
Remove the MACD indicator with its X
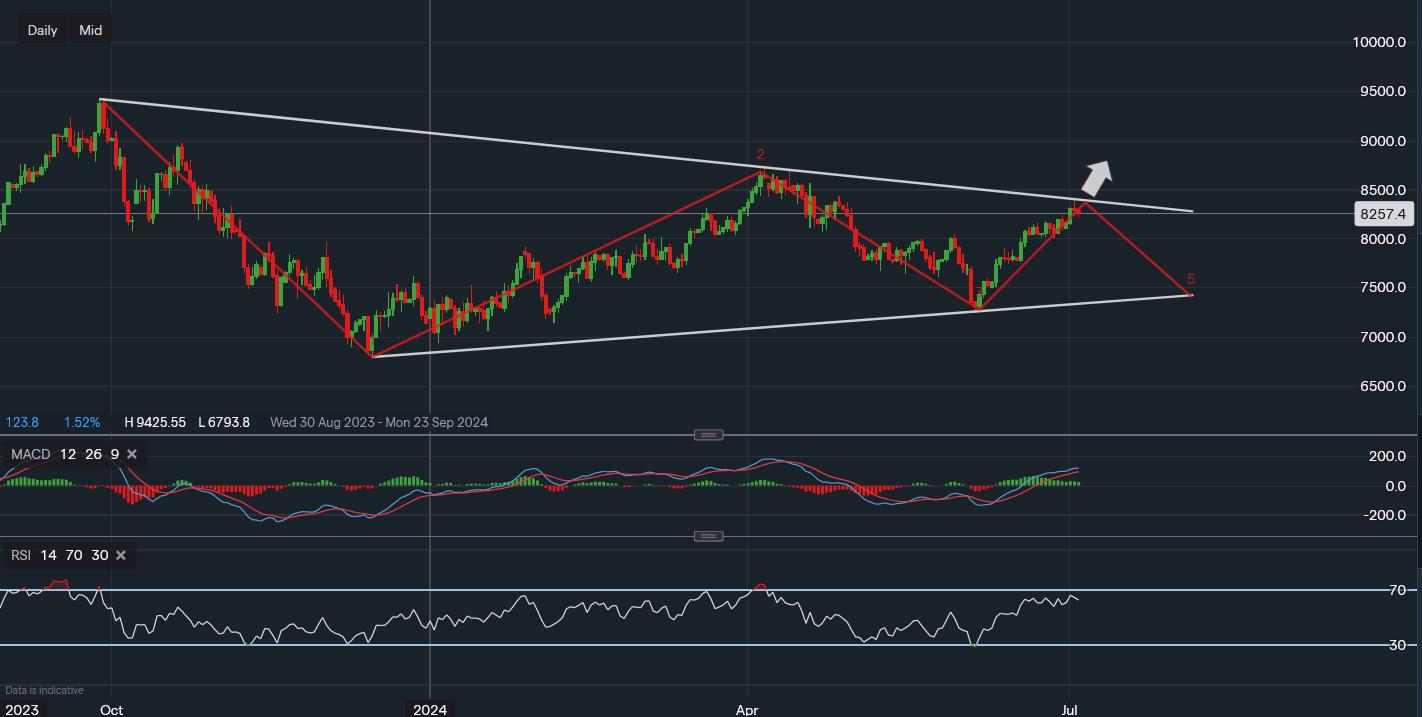132,454
